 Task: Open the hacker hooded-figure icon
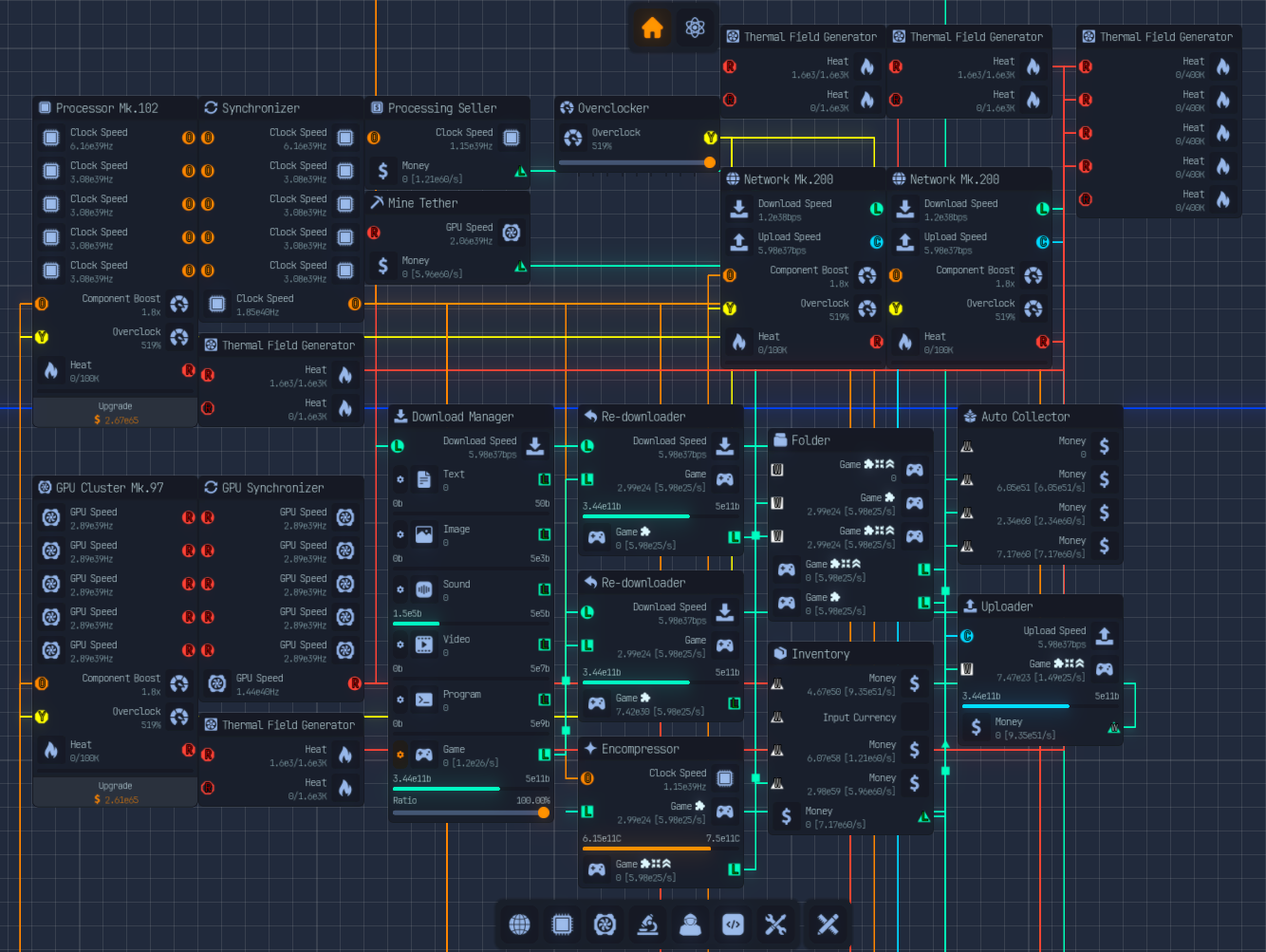click(690, 924)
